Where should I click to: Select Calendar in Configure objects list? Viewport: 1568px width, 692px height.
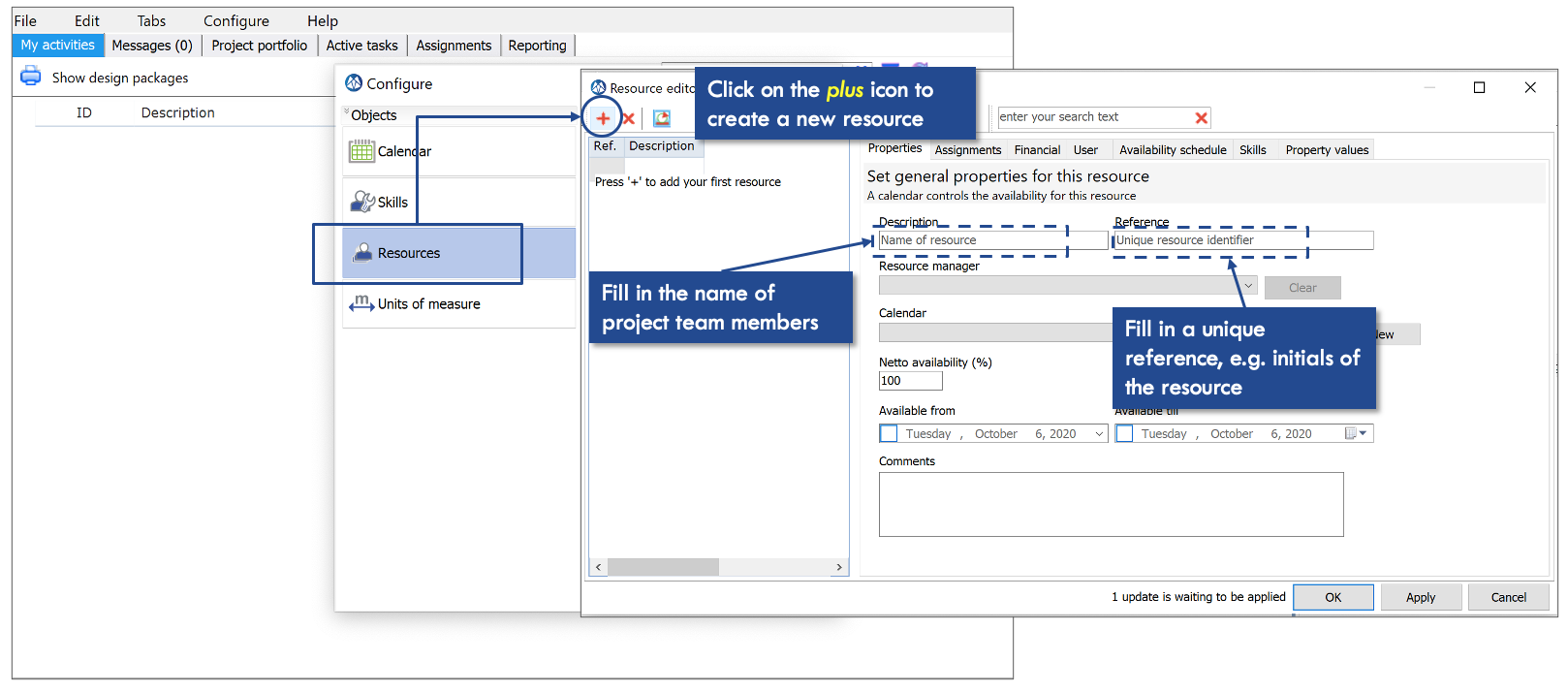coord(459,151)
